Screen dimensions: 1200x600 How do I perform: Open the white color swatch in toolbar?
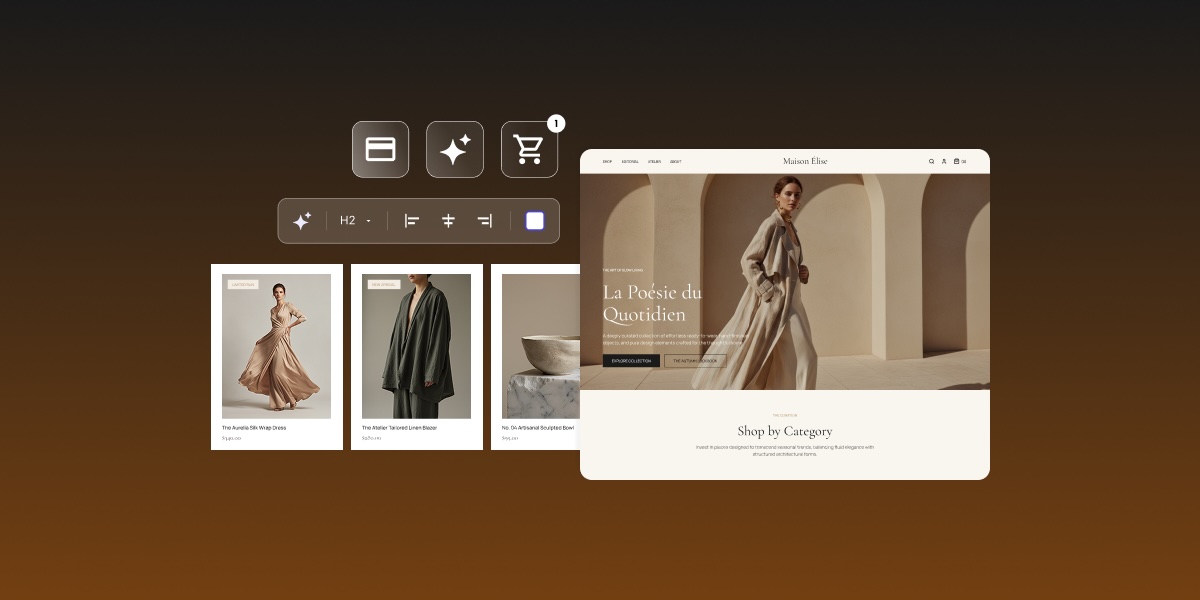click(x=535, y=221)
